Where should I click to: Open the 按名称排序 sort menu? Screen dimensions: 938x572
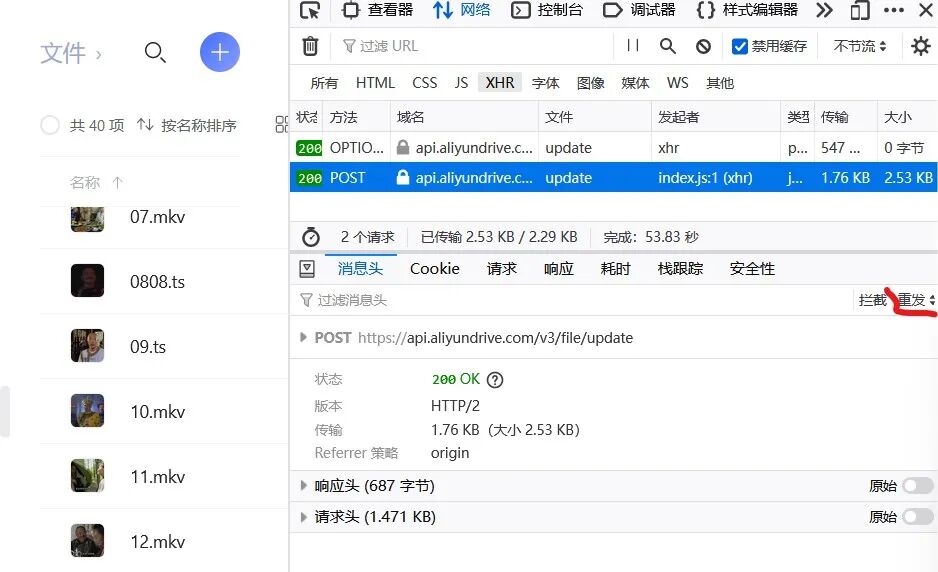pyautogui.click(x=187, y=125)
